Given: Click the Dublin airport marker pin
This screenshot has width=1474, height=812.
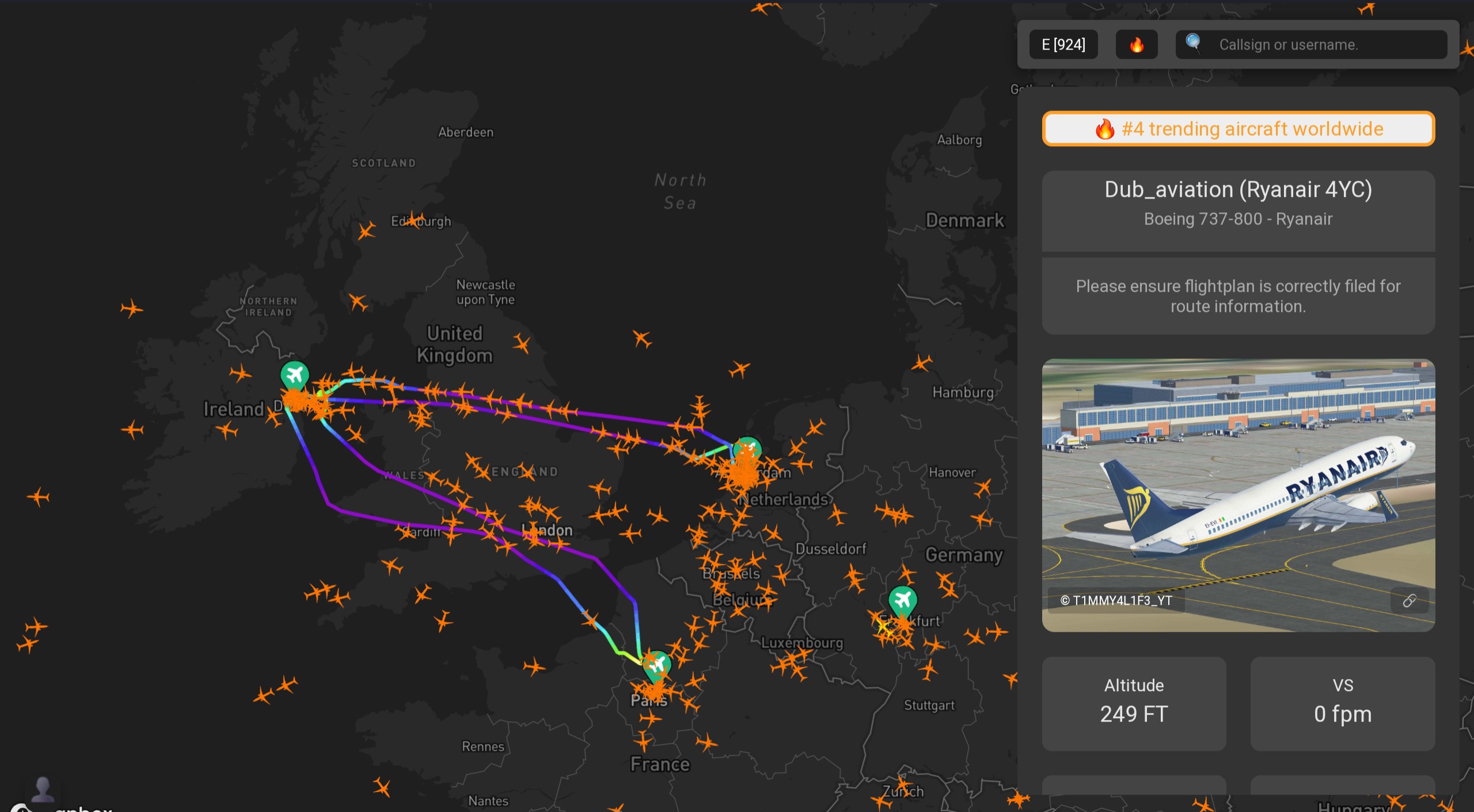Looking at the screenshot, I should 295,375.
